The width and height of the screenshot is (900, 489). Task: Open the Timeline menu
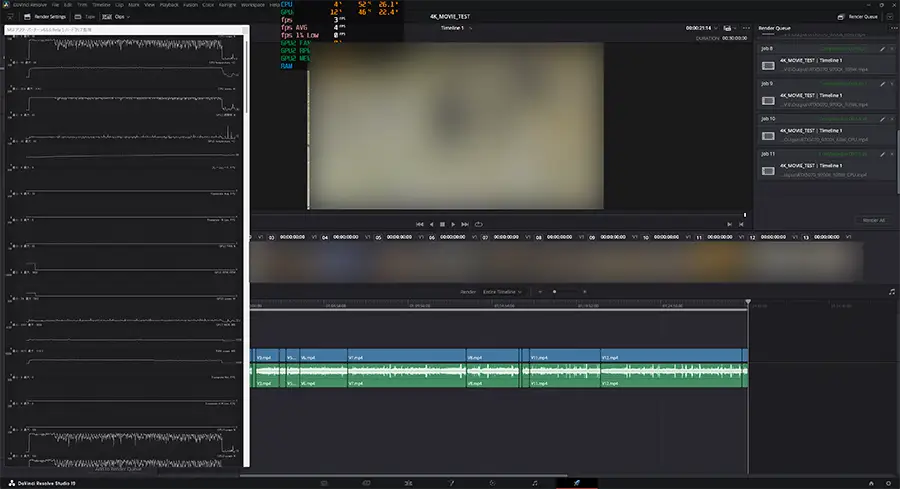tap(101, 5)
